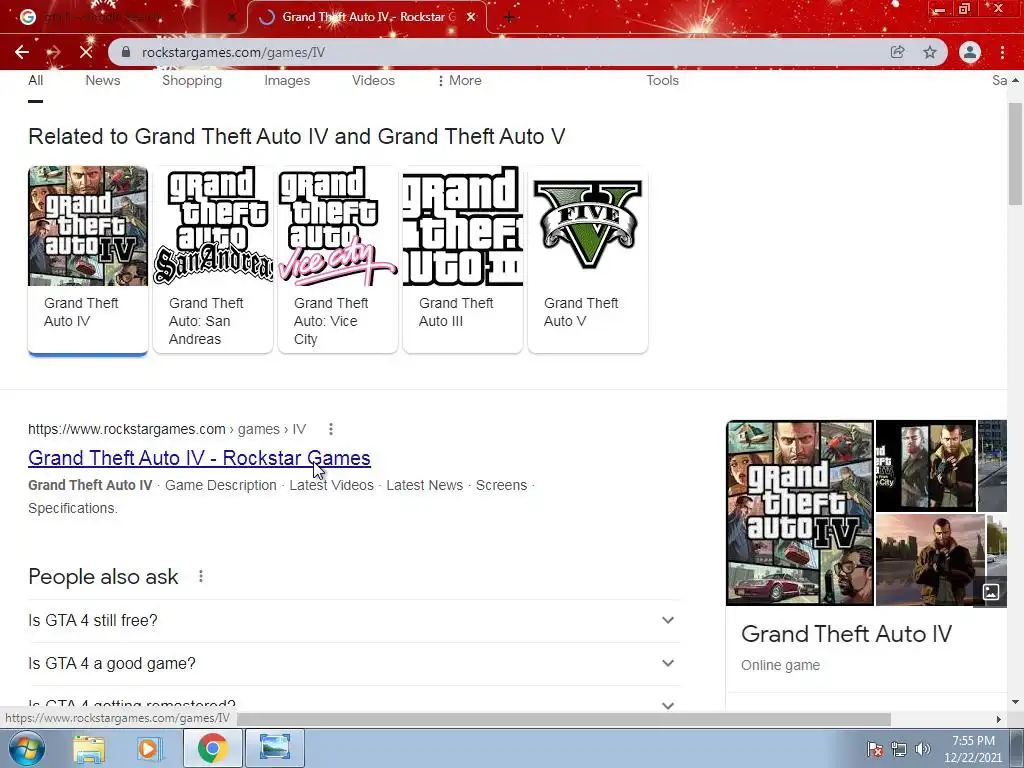This screenshot has height=768, width=1024.
Task: Select the Grand Theft Auto IV - Rockstar tab
Action: [x=367, y=17]
